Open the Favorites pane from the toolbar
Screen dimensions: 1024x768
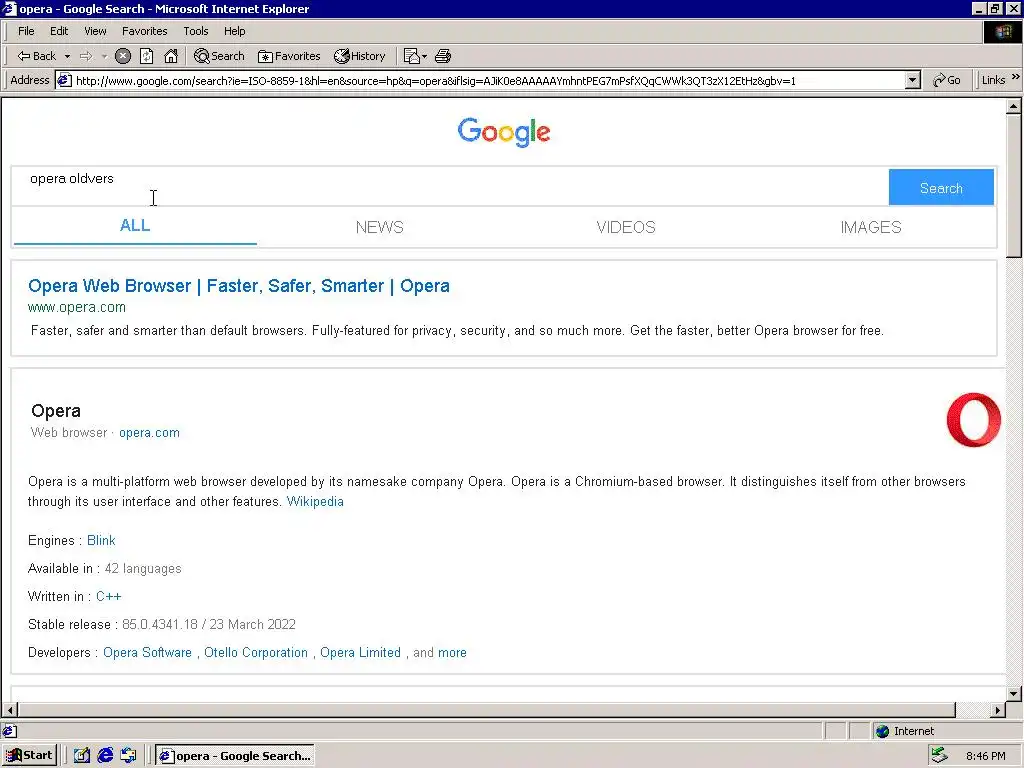(x=289, y=56)
